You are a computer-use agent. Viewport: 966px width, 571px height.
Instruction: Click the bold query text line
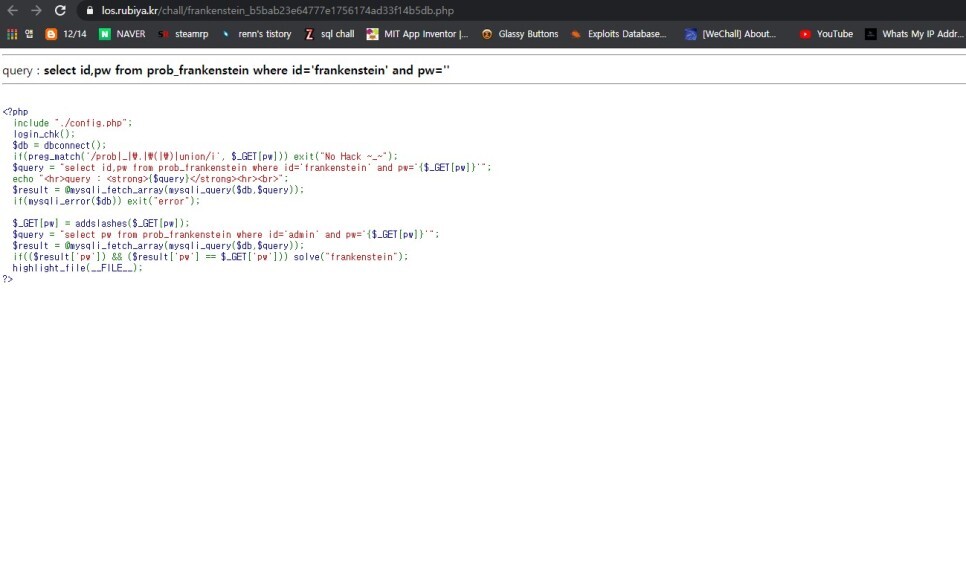(x=246, y=70)
